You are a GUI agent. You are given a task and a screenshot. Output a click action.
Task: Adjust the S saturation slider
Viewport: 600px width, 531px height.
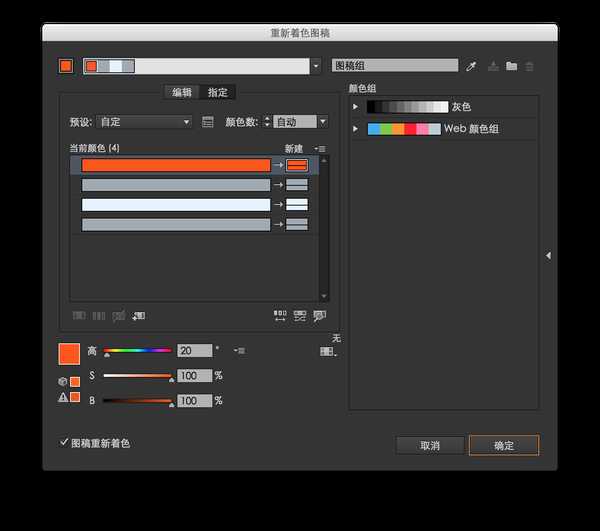click(x=137, y=376)
